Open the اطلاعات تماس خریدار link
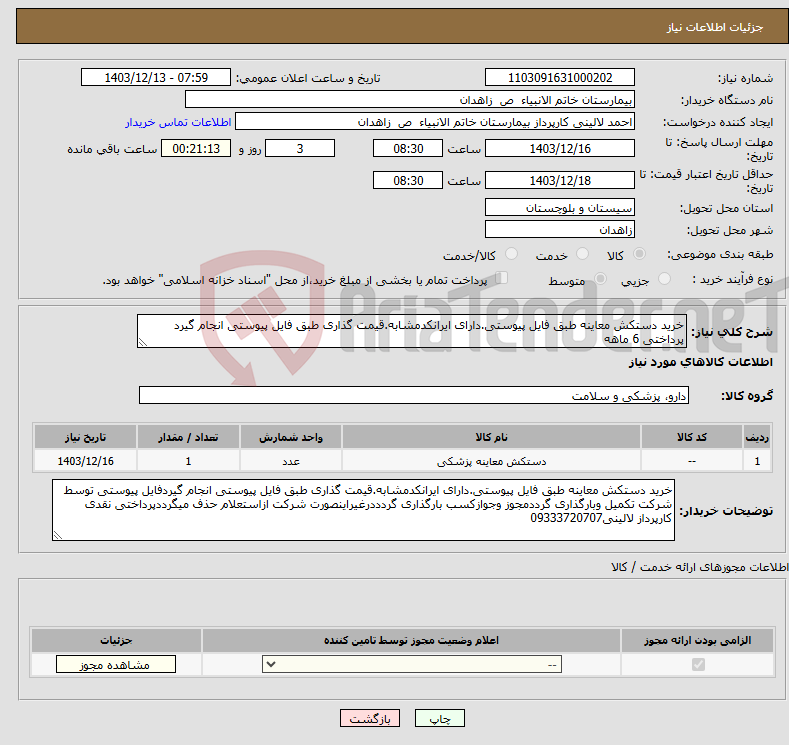The width and height of the screenshot is (789, 745). click(x=178, y=122)
